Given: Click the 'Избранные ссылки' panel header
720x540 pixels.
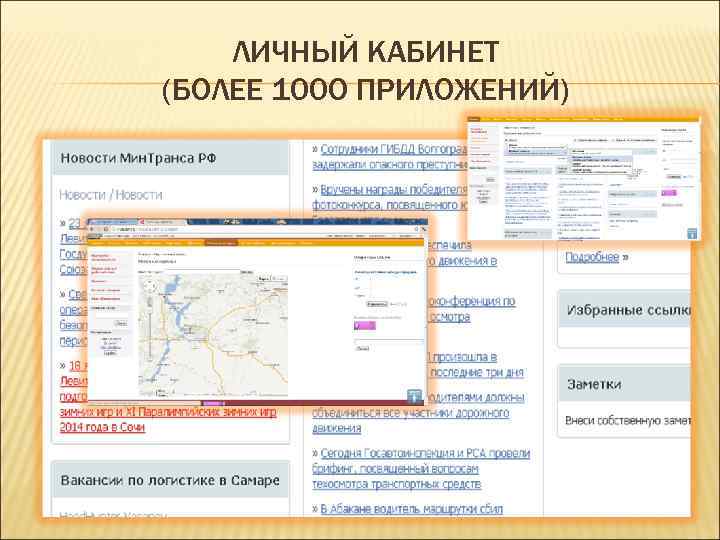Looking at the screenshot, I should pyautogui.click(x=624, y=310).
